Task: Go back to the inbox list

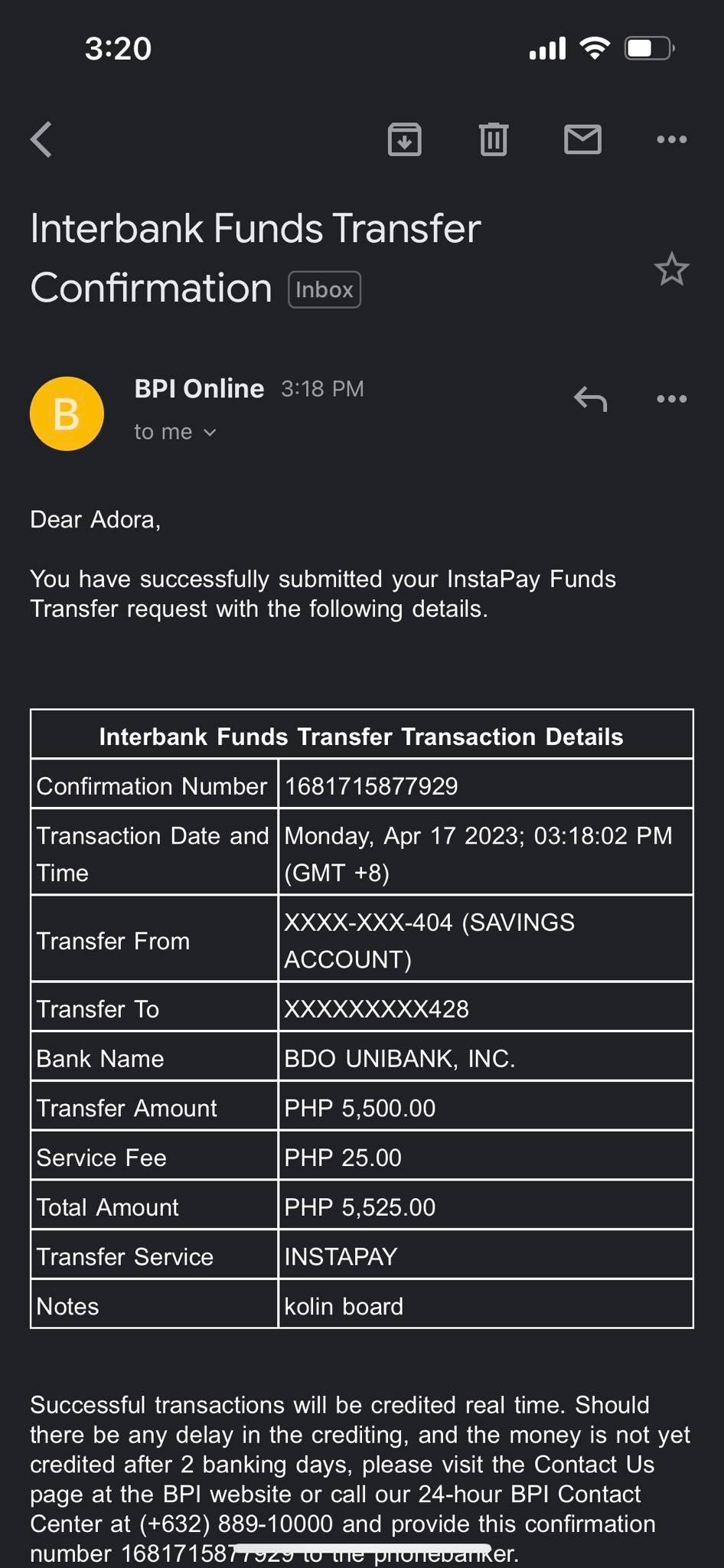Action: tap(41, 139)
